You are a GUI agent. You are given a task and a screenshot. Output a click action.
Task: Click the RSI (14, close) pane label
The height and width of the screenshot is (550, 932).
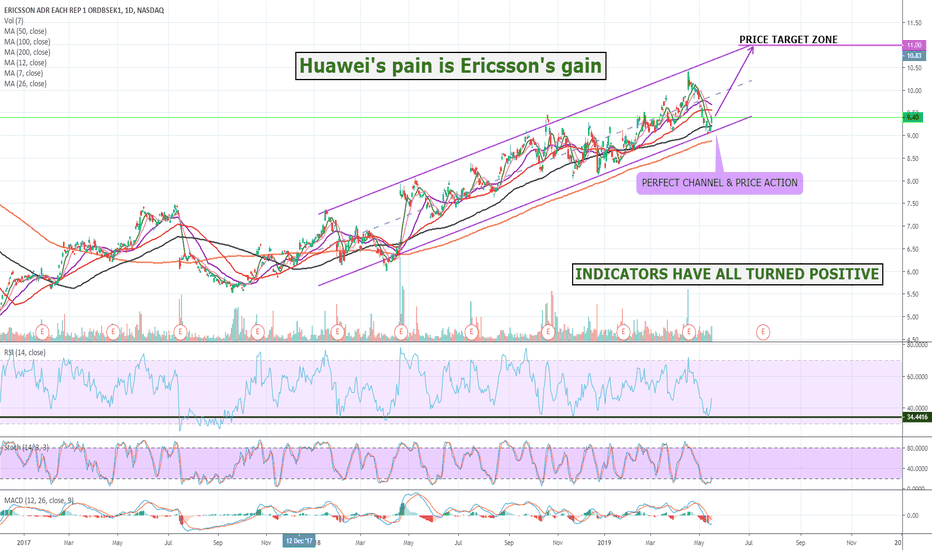click(24, 353)
